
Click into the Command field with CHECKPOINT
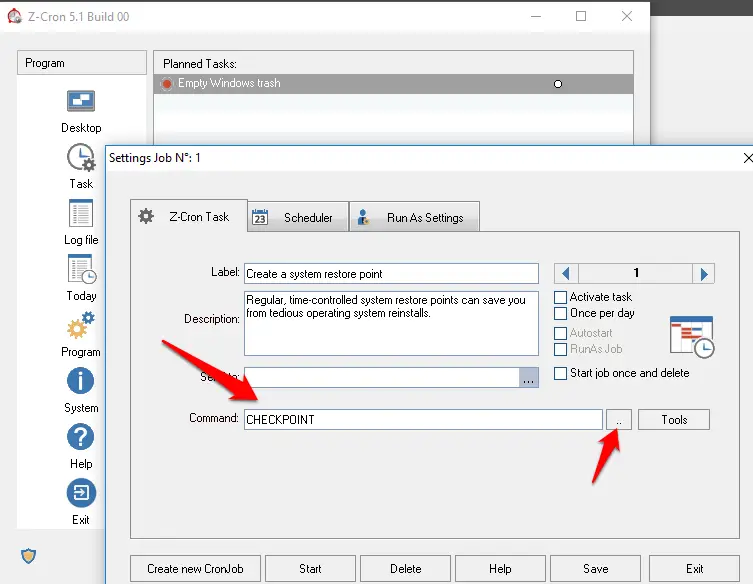[x=423, y=420]
